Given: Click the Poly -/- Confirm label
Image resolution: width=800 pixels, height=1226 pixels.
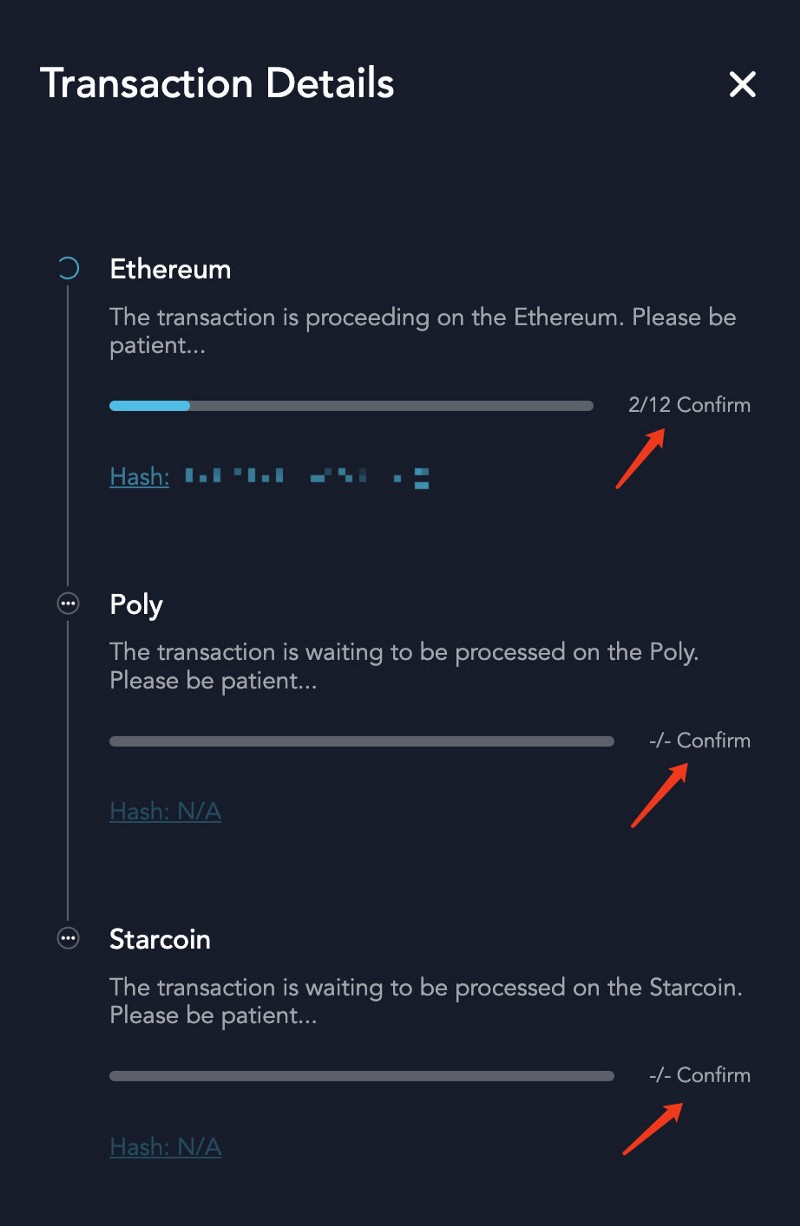Looking at the screenshot, I should [x=699, y=740].
